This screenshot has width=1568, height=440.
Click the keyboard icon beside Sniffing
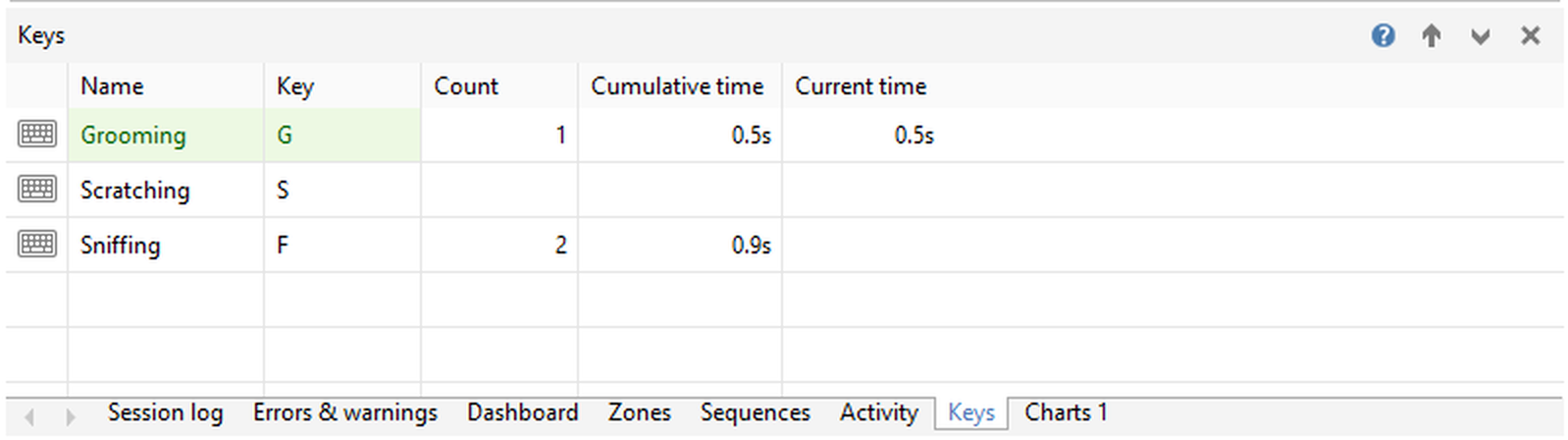[37, 245]
